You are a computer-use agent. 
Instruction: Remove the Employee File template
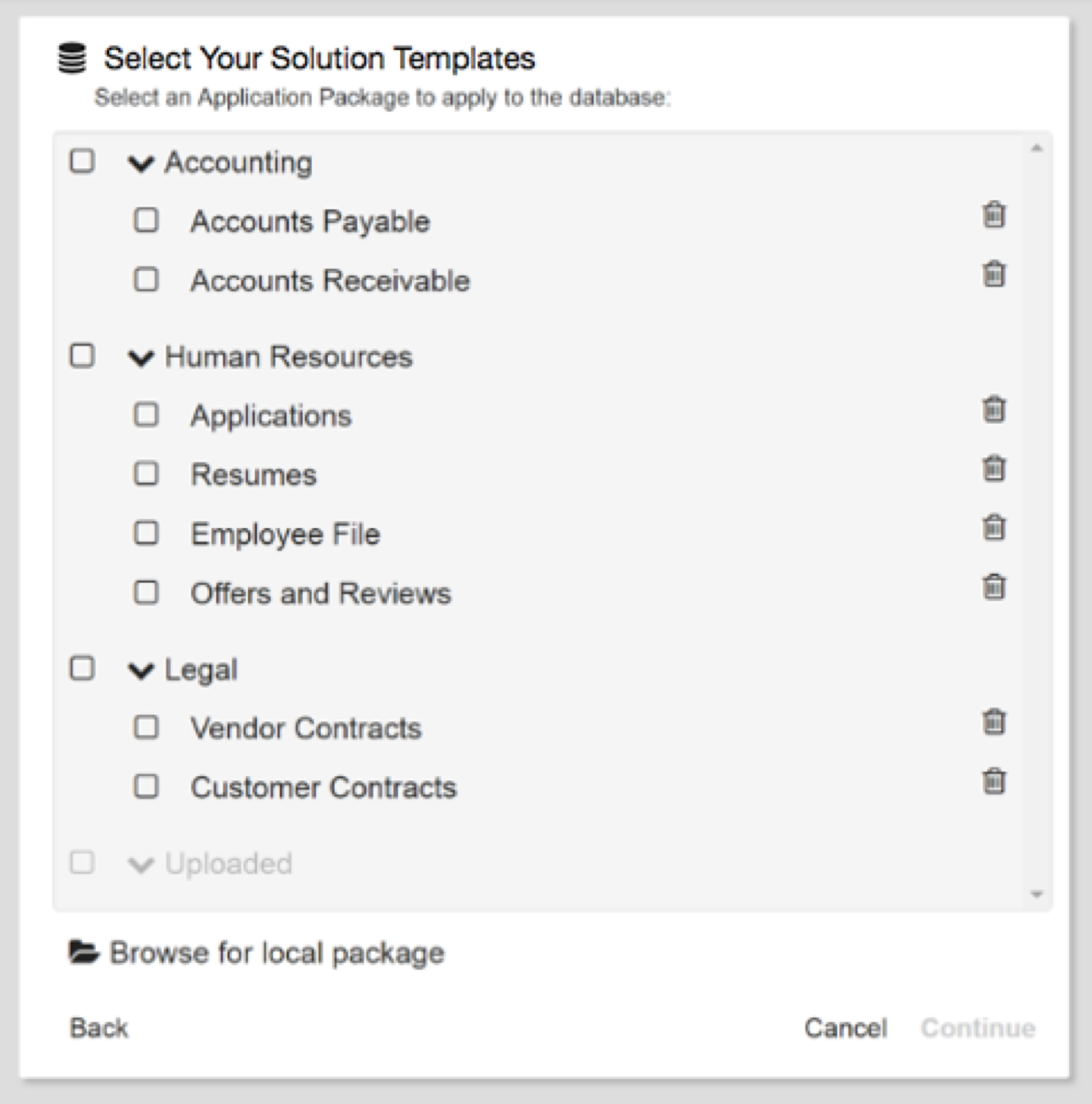pyautogui.click(x=994, y=528)
